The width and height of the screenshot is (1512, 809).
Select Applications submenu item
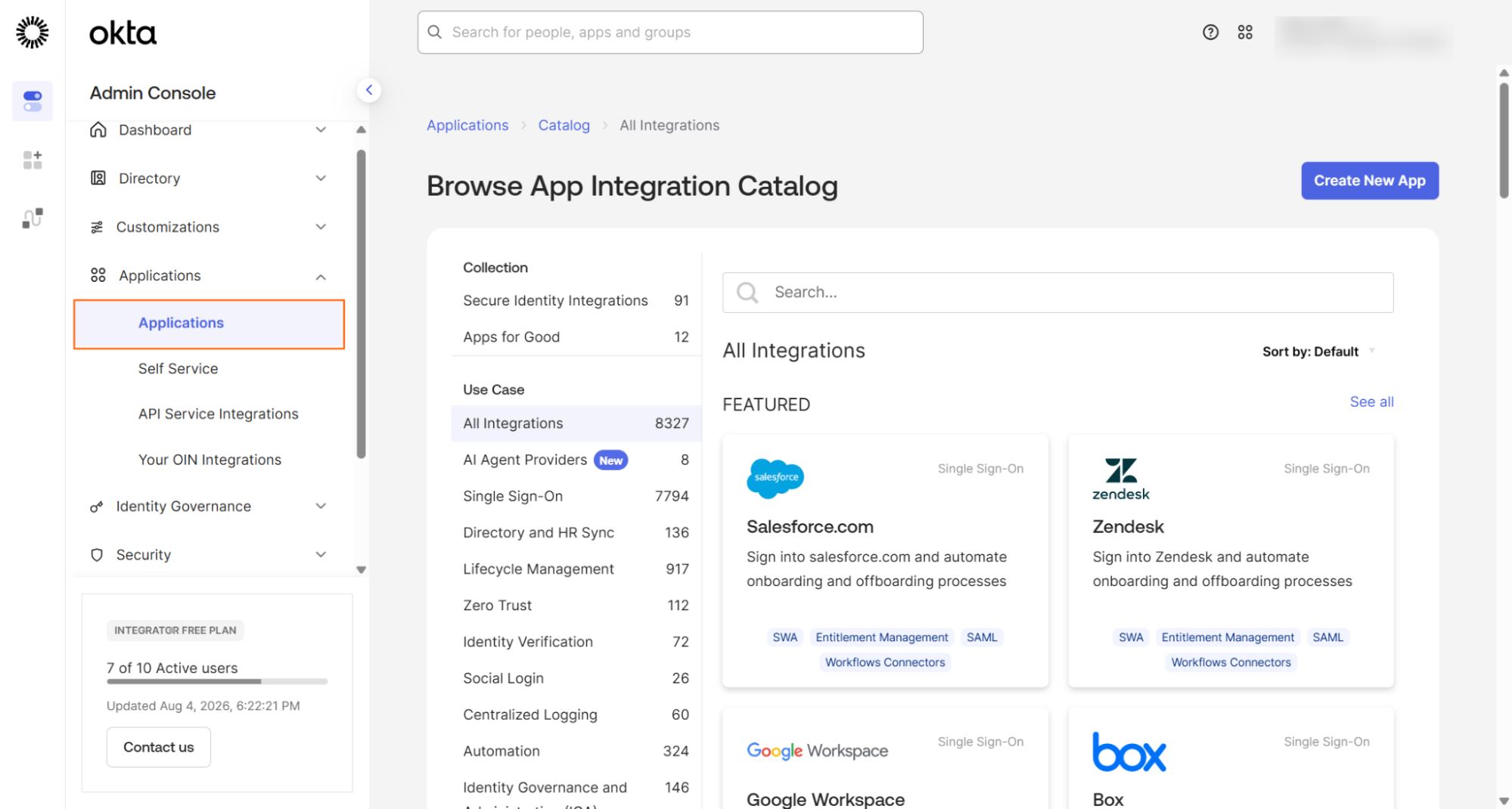click(x=209, y=324)
